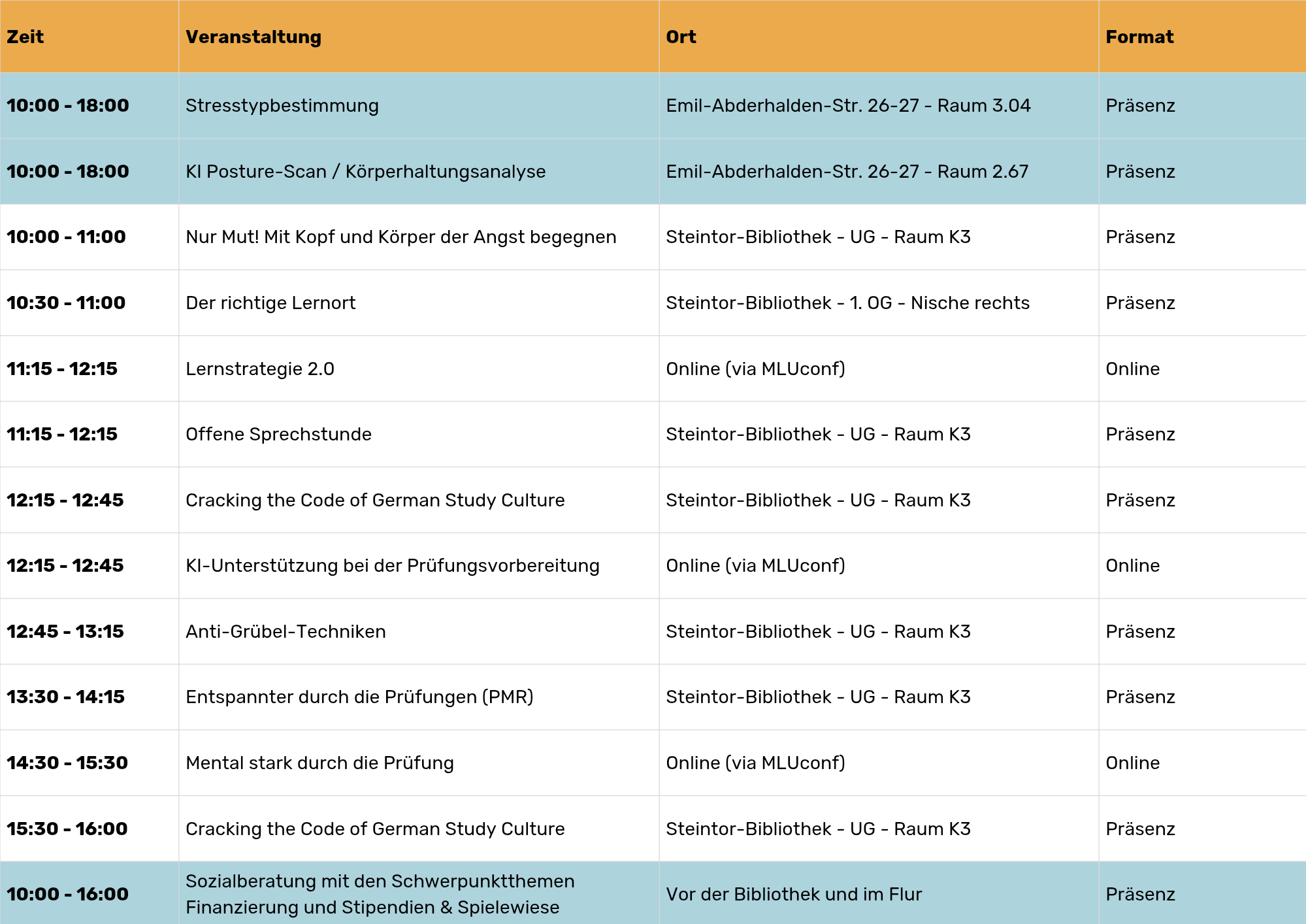This screenshot has height=924, width=1306.
Task: Select KI Posture-Scan / Körperhaltungsanalyse cell
Action: (x=419, y=171)
